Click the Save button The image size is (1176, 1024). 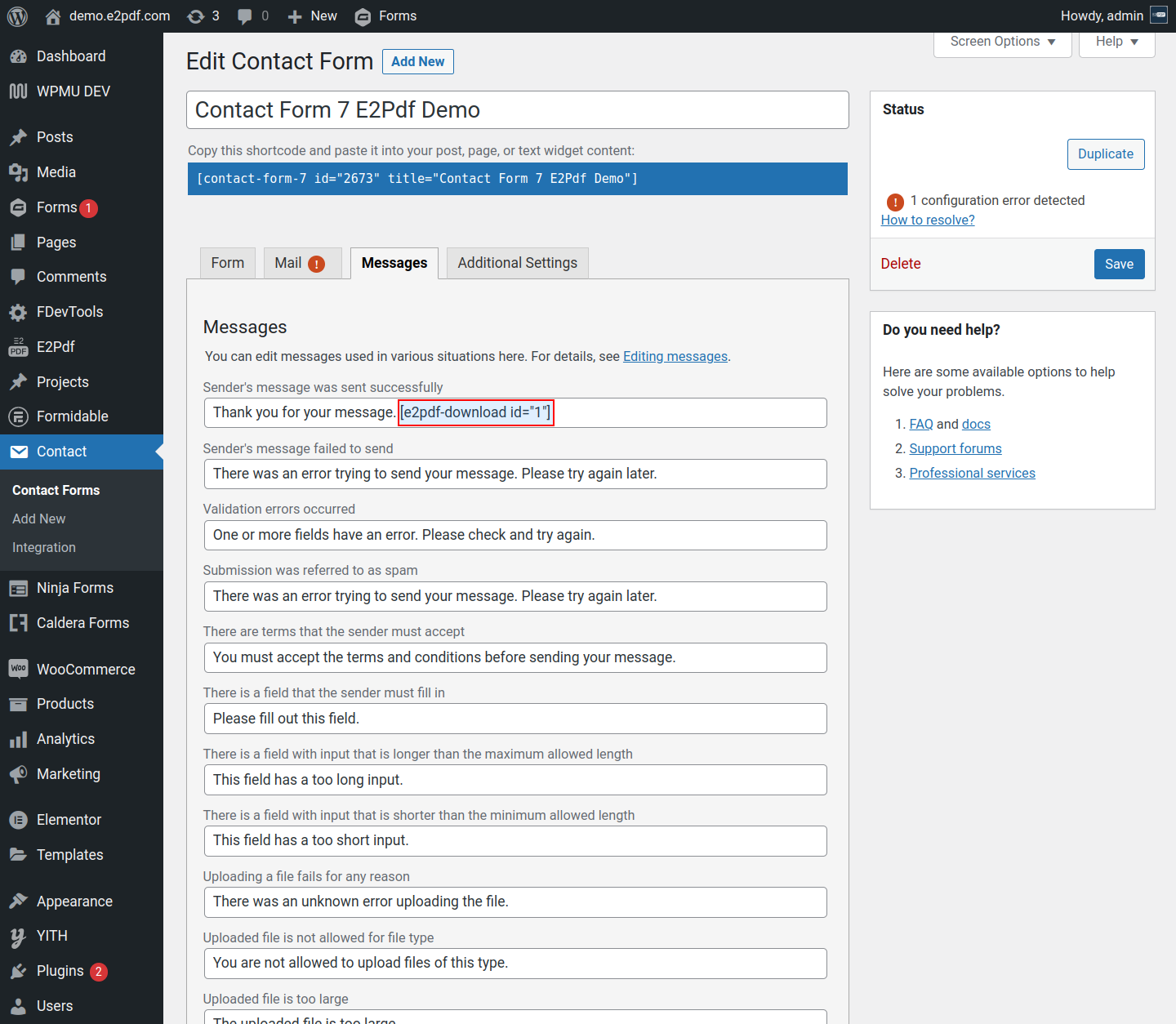click(x=1119, y=264)
